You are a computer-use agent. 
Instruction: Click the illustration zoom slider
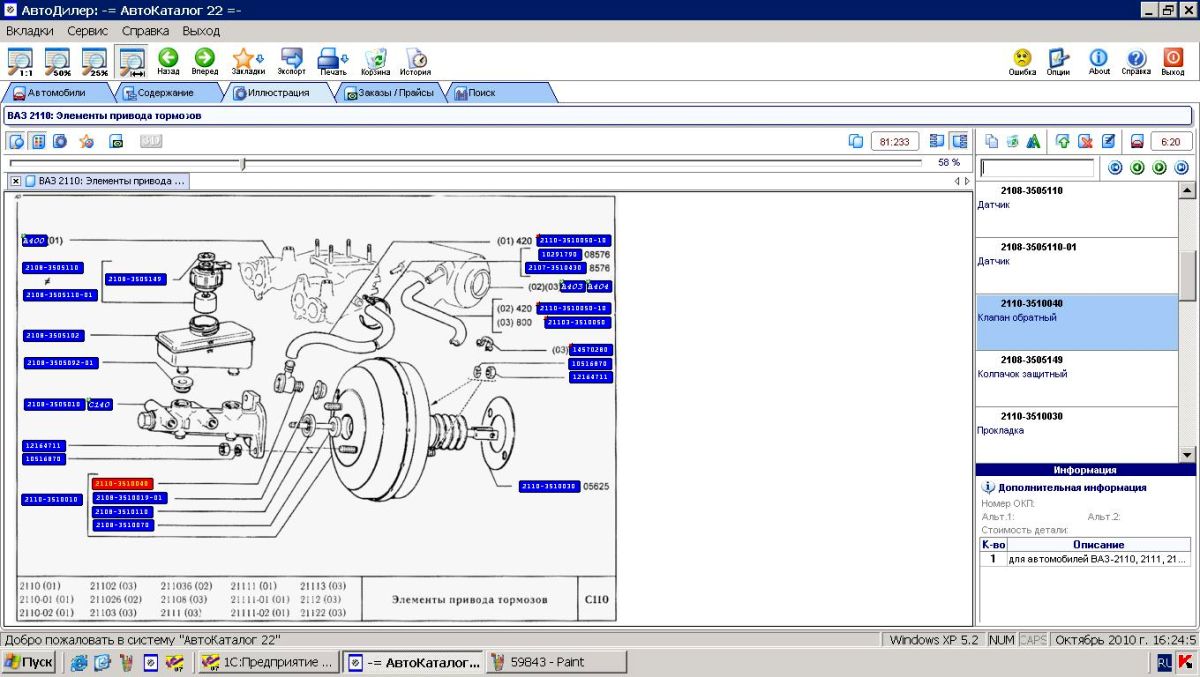click(243, 163)
